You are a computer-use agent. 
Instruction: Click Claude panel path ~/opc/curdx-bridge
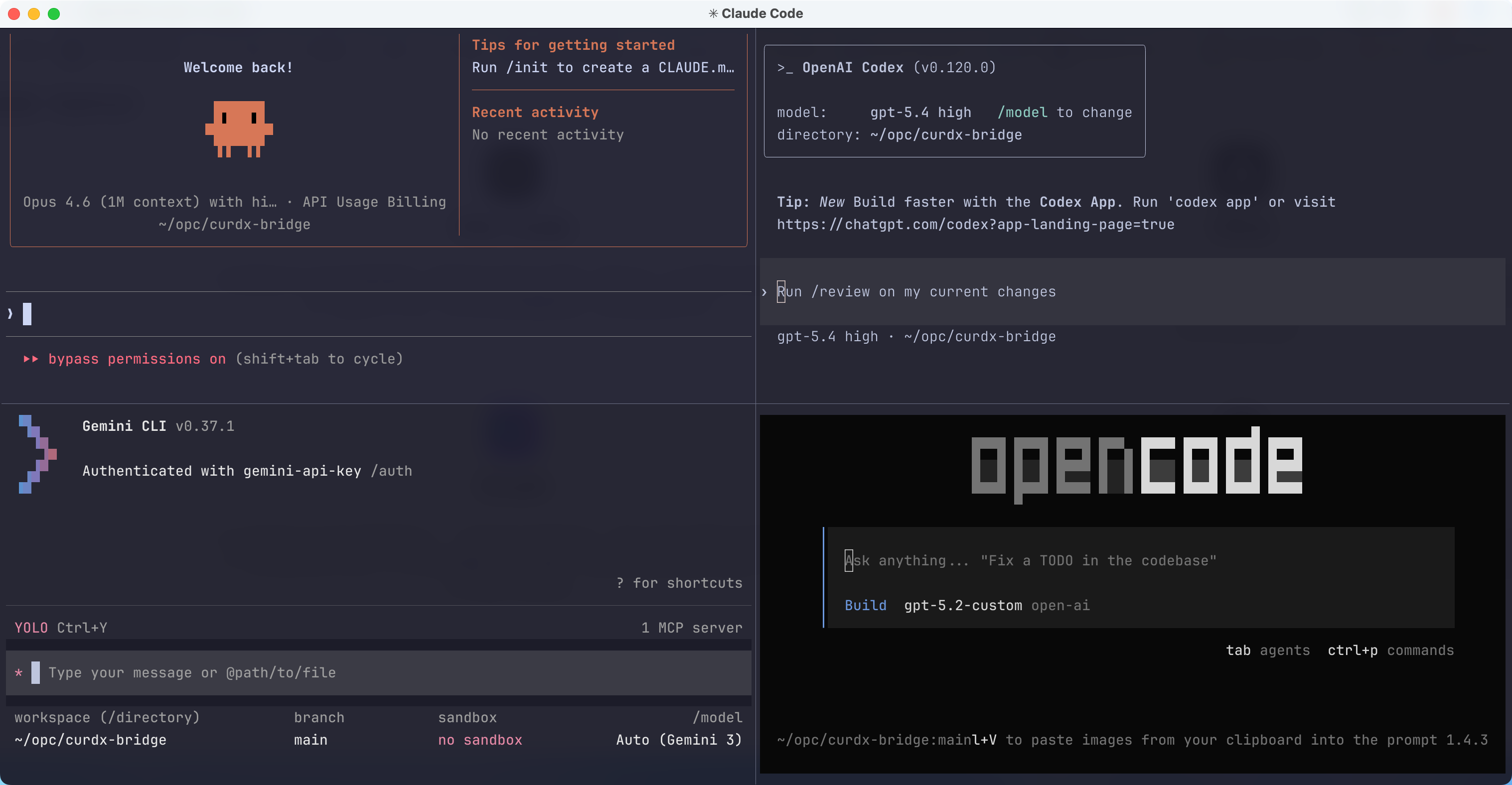(x=234, y=225)
